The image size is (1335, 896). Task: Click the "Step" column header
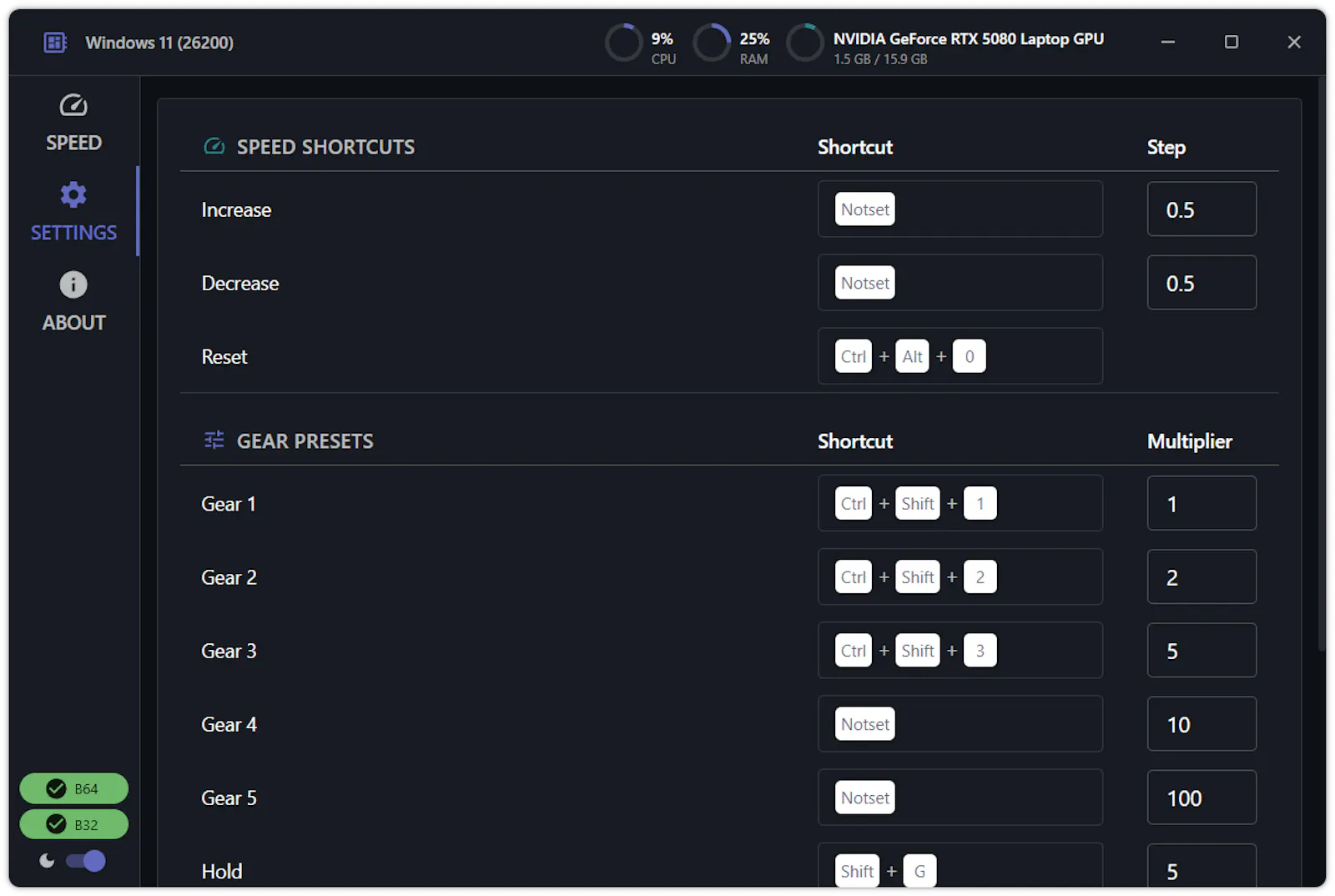(1166, 148)
